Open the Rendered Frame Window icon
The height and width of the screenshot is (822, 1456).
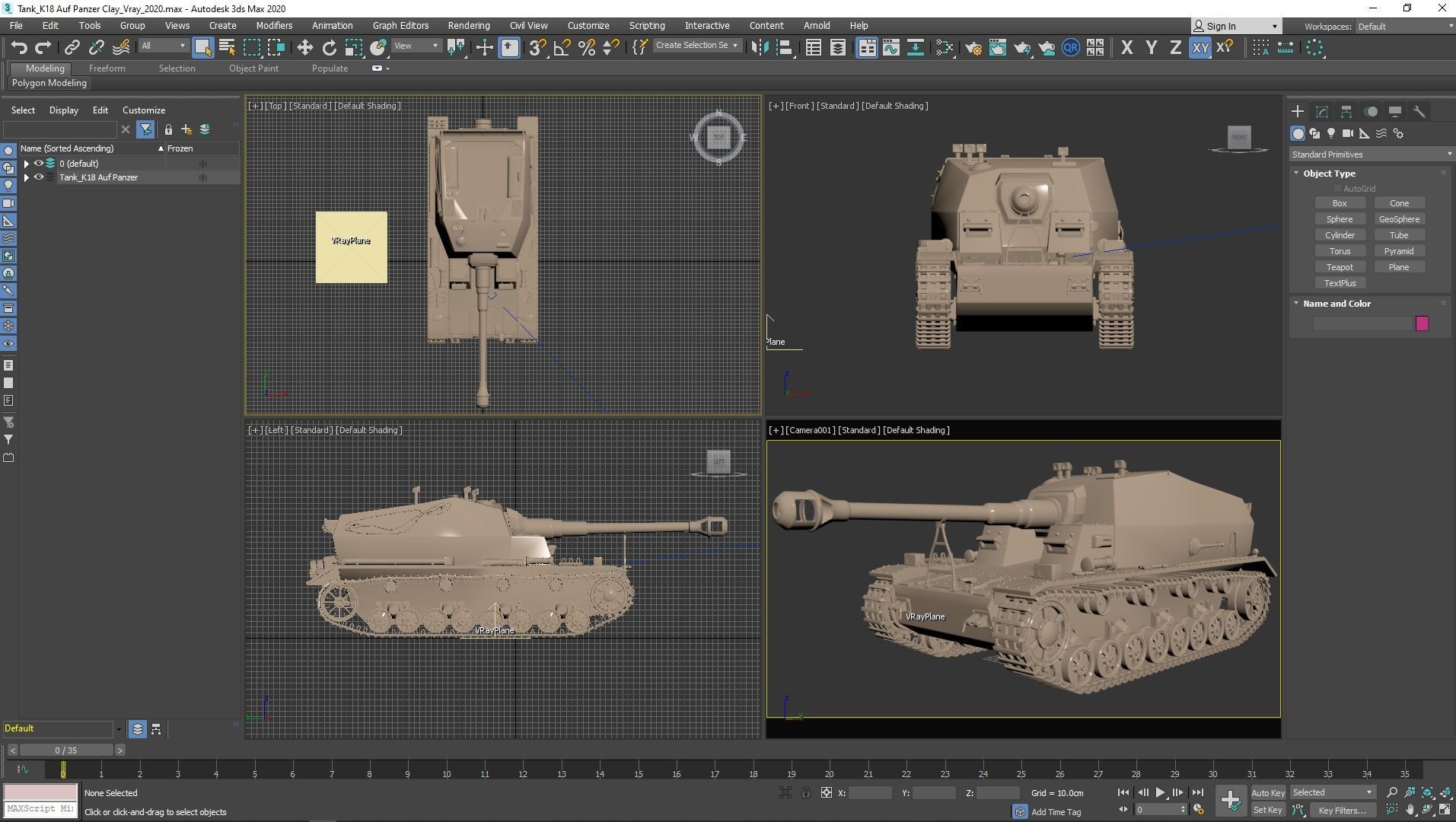point(997,48)
